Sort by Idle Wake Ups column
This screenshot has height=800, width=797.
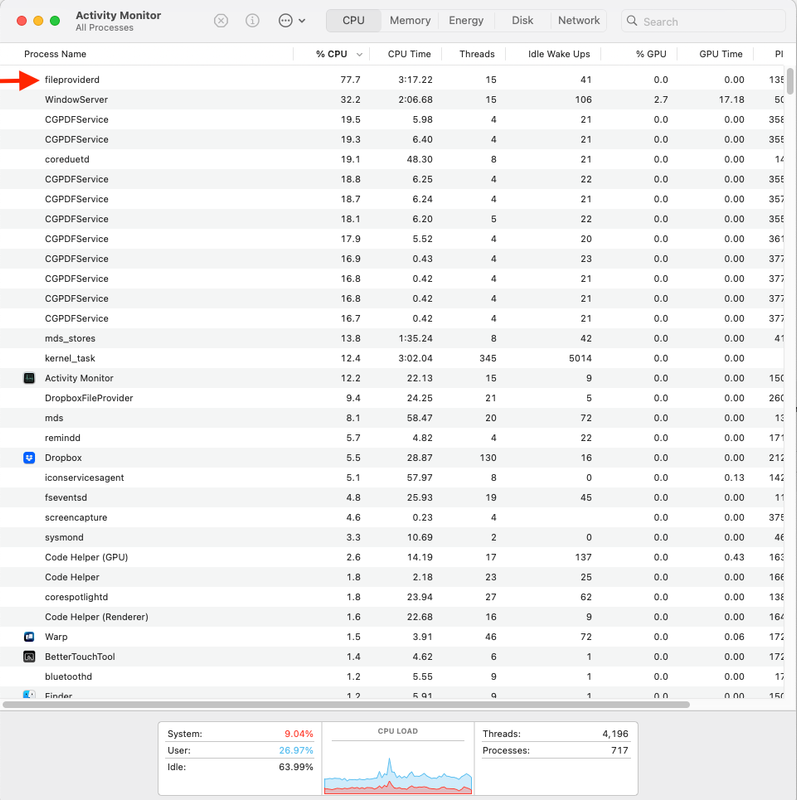tap(558, 54)
